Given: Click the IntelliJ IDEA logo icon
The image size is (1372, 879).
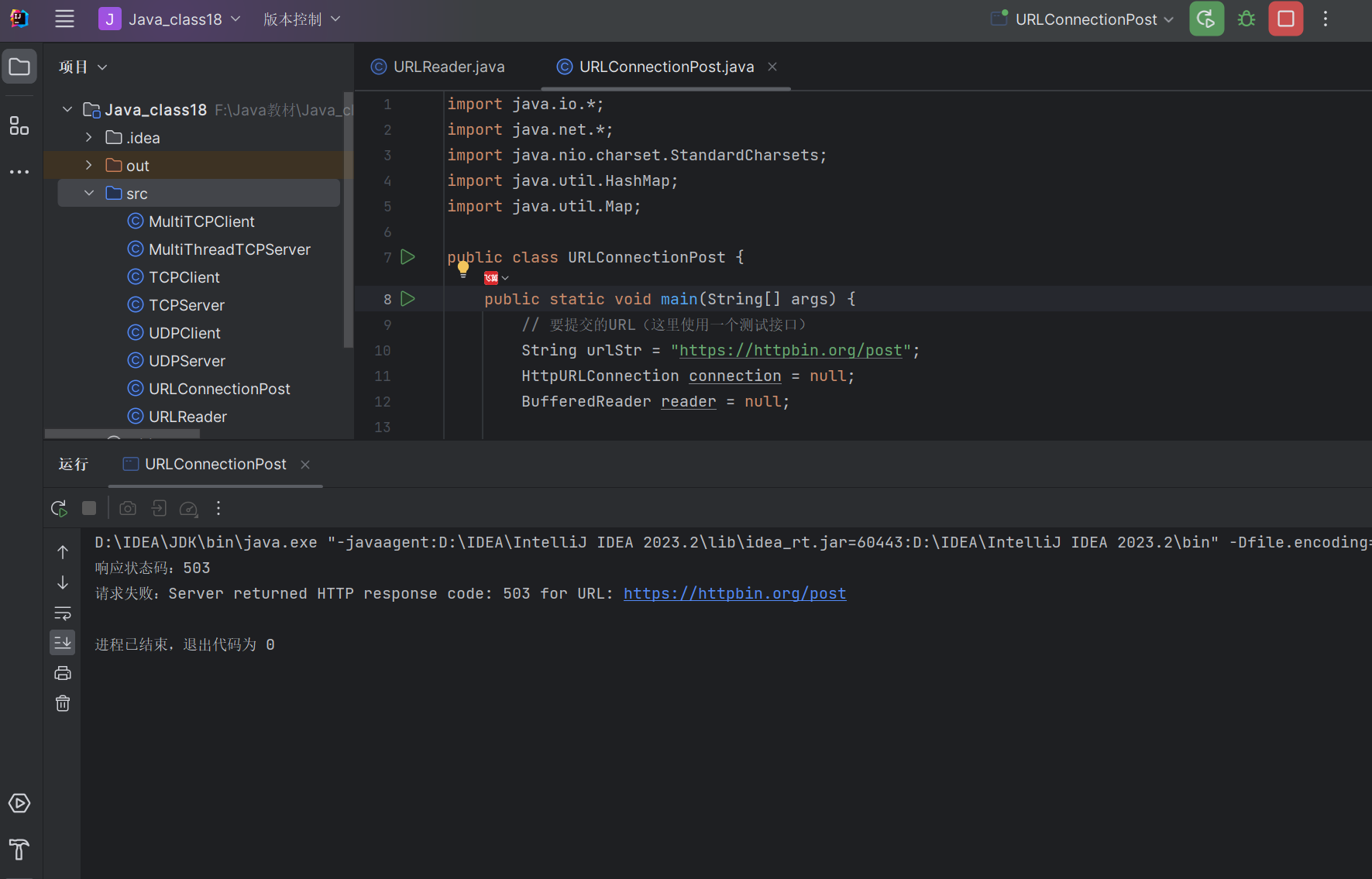Looking at the screenshot, I should pos(19,19).
